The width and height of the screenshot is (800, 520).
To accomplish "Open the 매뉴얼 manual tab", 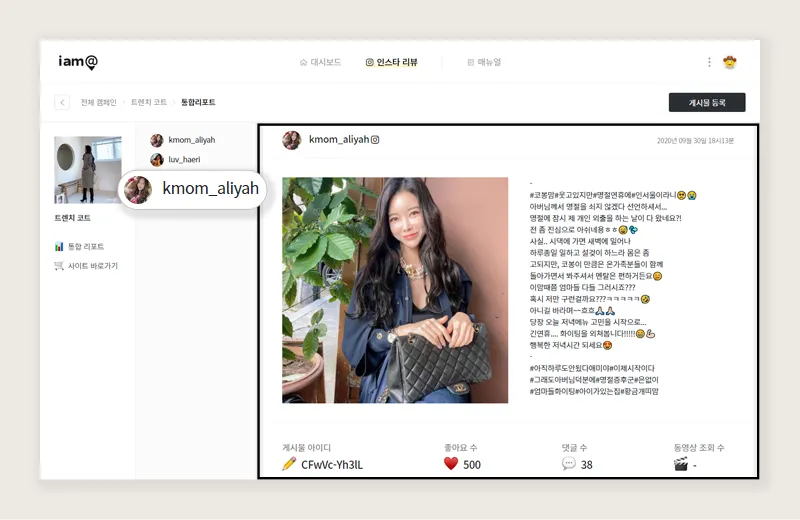I will pos(484,62).
